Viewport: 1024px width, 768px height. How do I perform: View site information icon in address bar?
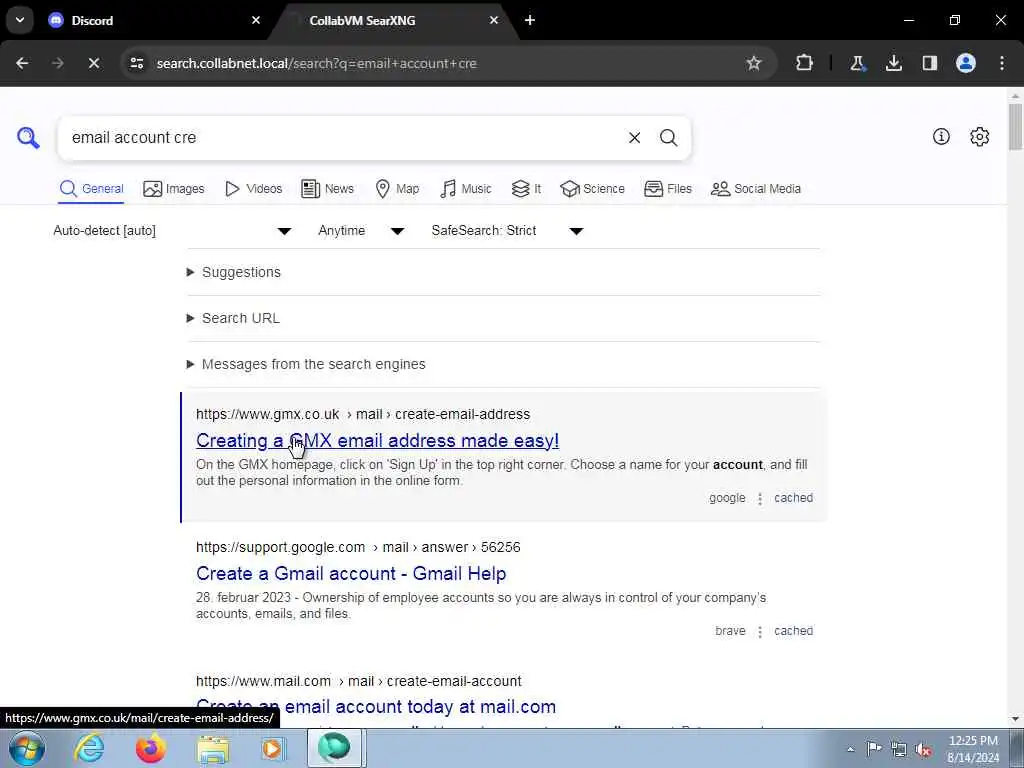(136, 63)
